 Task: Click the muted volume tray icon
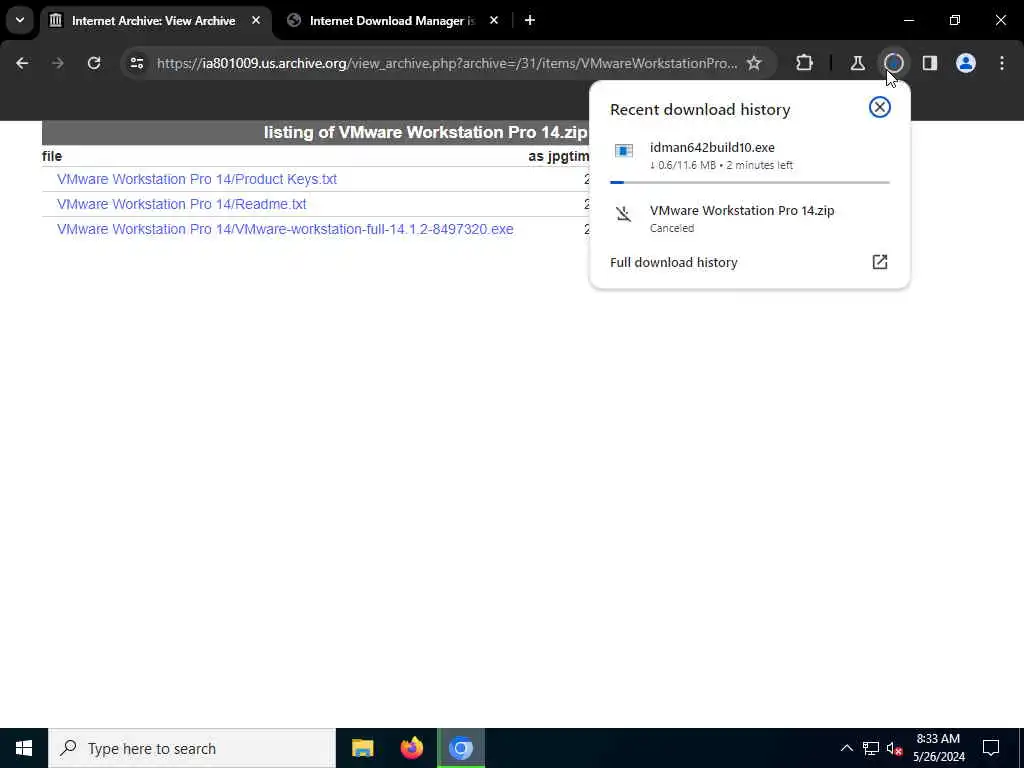tap(894, 748)
